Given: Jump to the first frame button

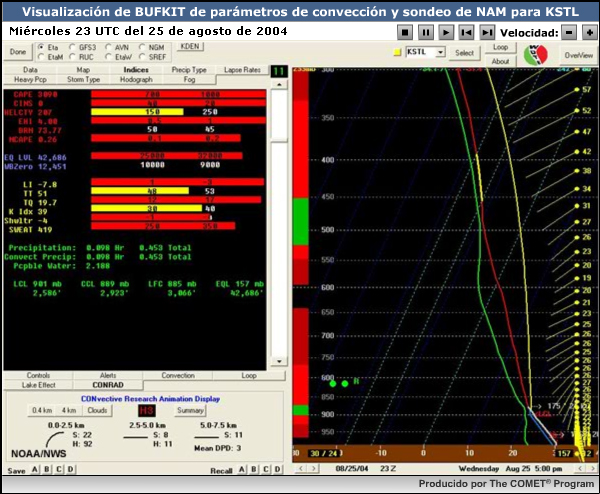Looking at the screenshot, I should tap(466, 33).
